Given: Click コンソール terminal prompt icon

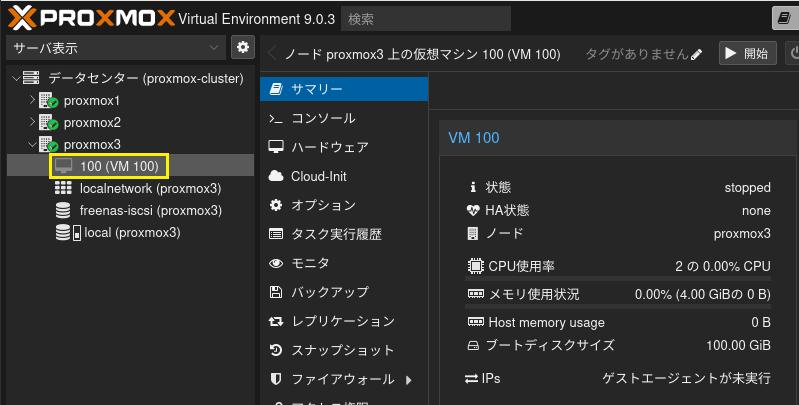Looking at the screenshot, I should pos(276,119).
